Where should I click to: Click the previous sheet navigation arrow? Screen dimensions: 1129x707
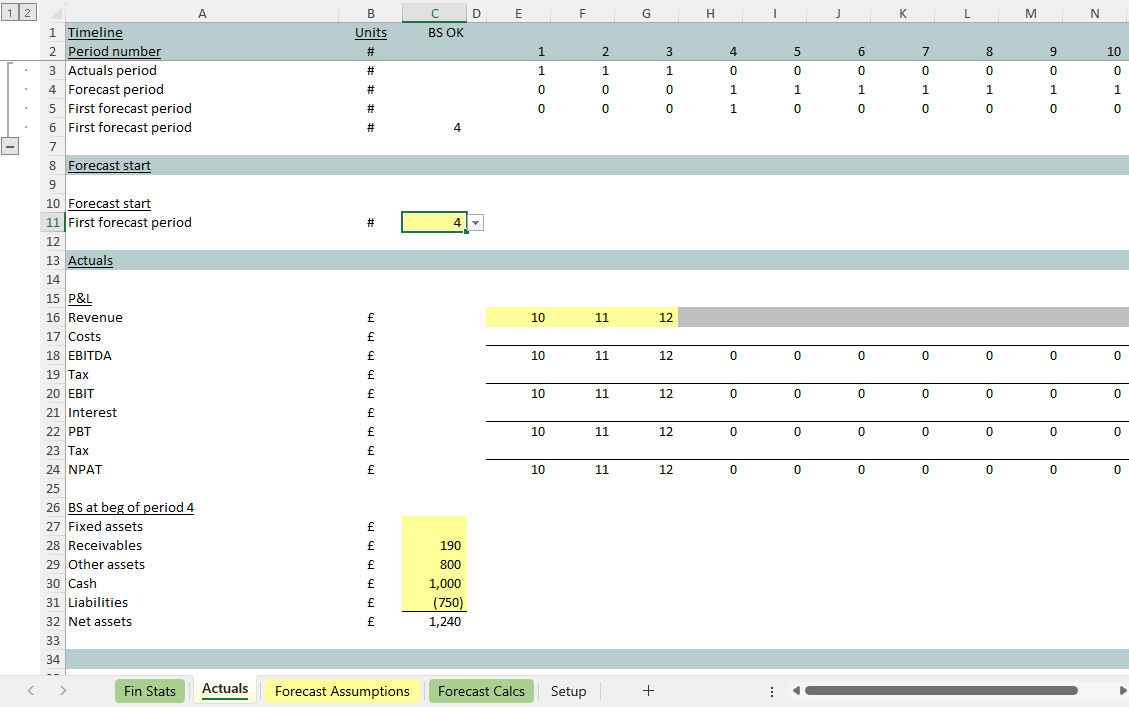click(31, 690)
